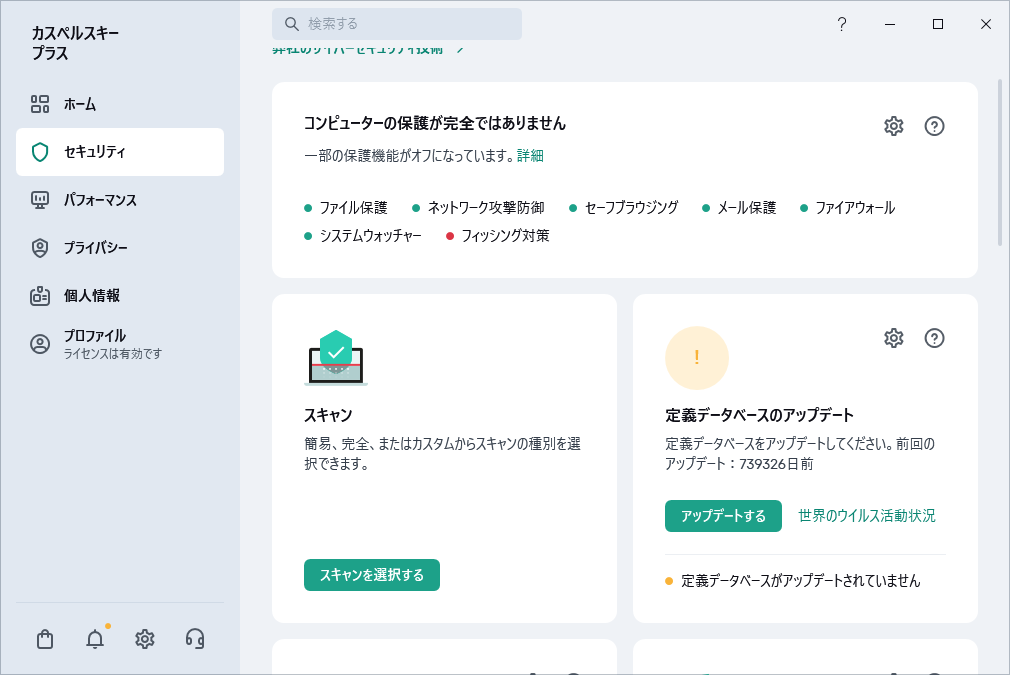Screen dimensions: 1010x675
Task: Open the protection status card gear icon
Action: click(893, 125)
